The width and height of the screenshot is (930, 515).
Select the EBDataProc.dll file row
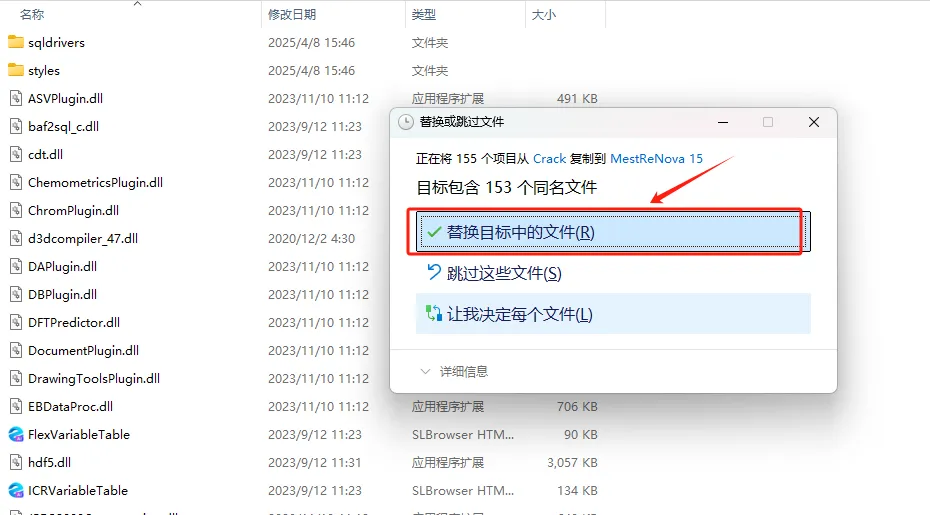tap(70, 407)
